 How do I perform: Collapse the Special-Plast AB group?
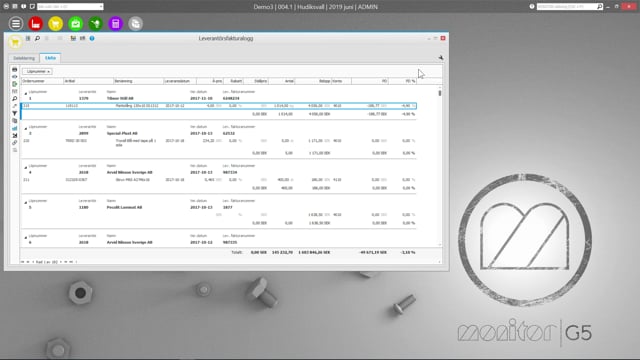tap(26, 129)
